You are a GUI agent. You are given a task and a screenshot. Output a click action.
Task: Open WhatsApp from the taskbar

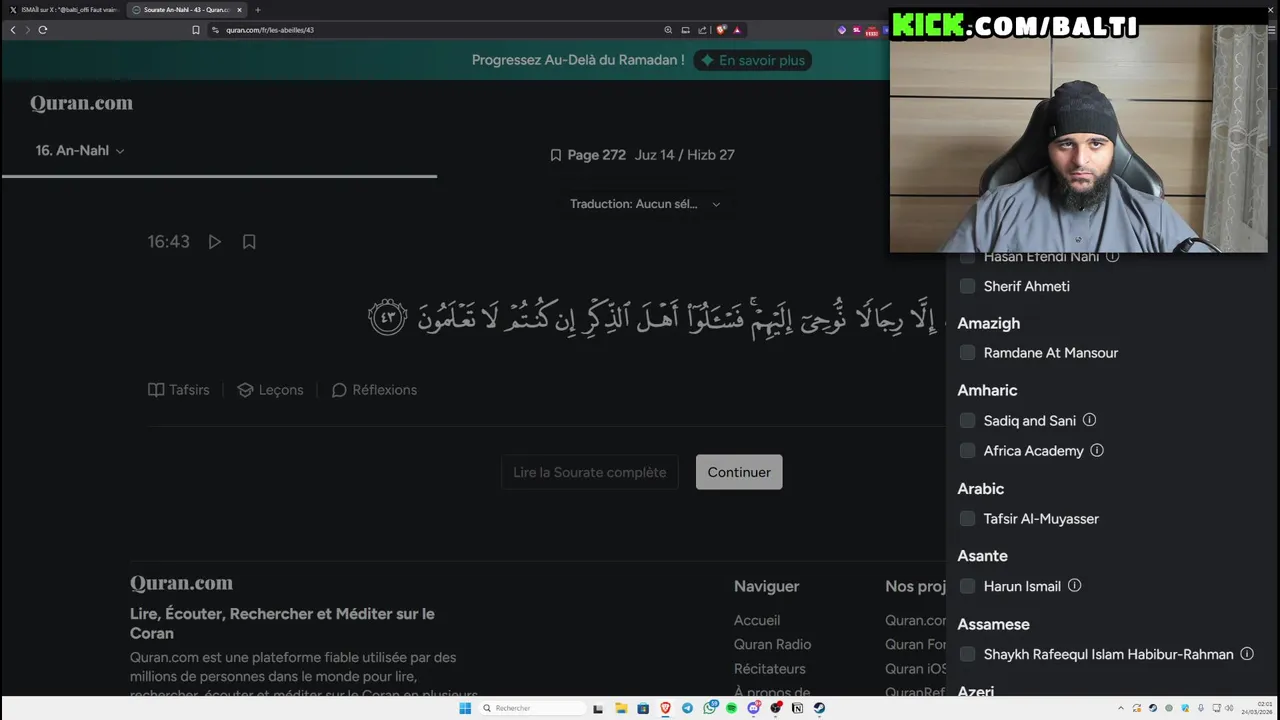click(x=710, y=708)
